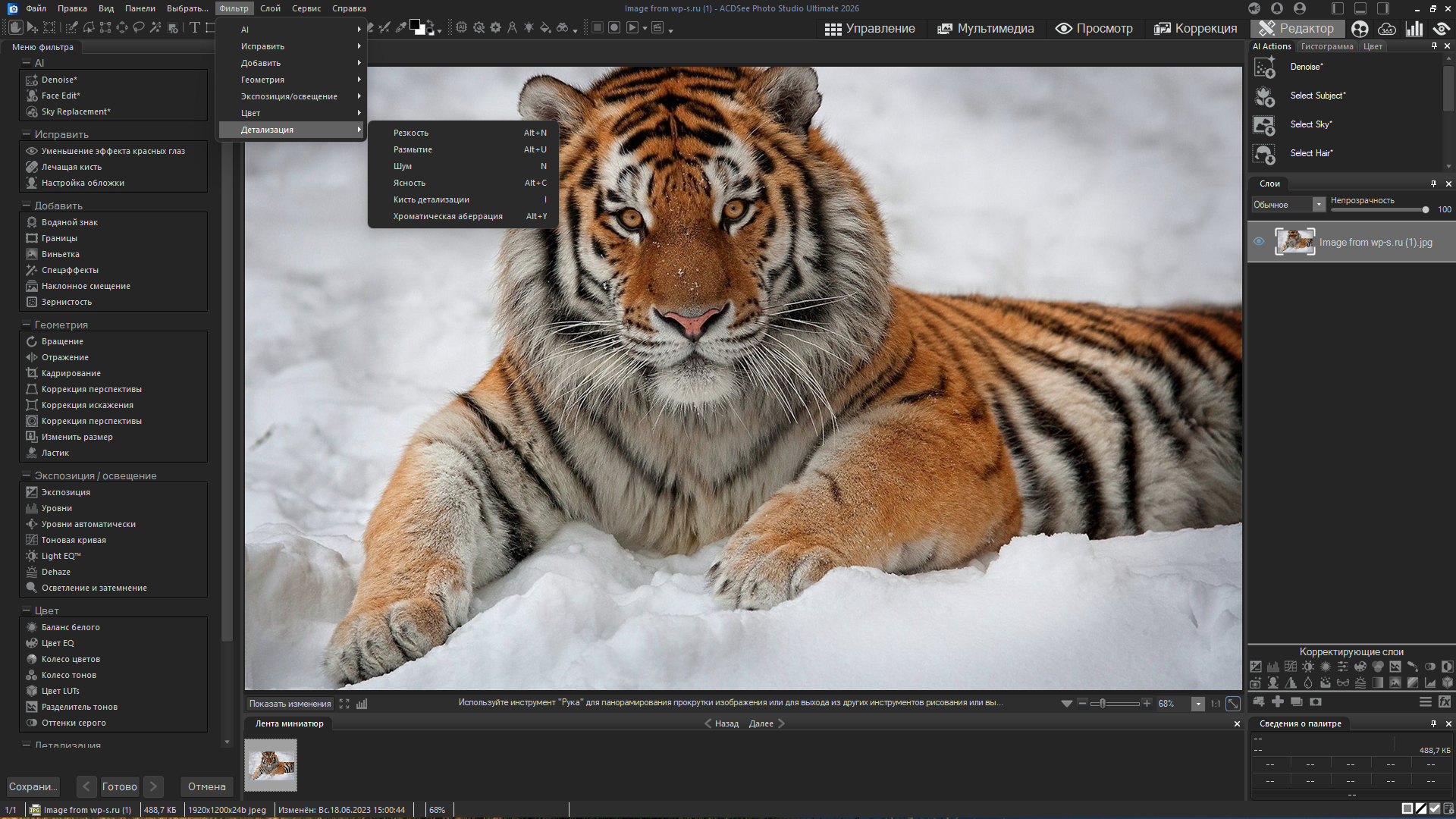Select the Hand tool in the toolbar
1456x819 pixels.
[x=15, y=27]
